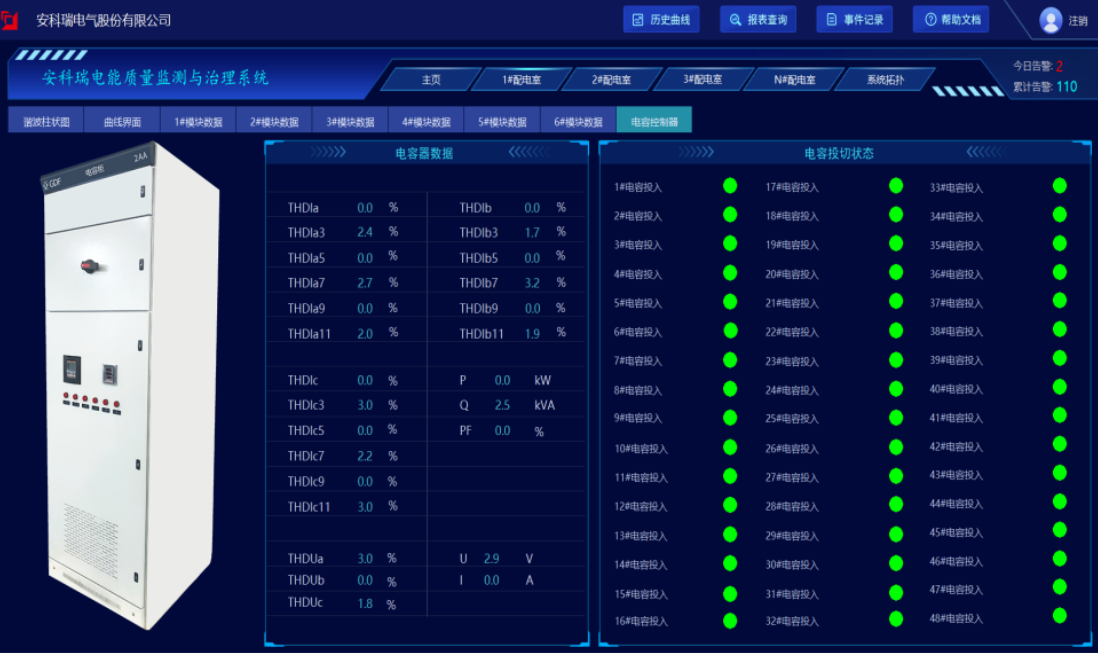Click the green indicator for 19#电容投入
This screenshot has width=1098, height=653.
tap(896, 244)
